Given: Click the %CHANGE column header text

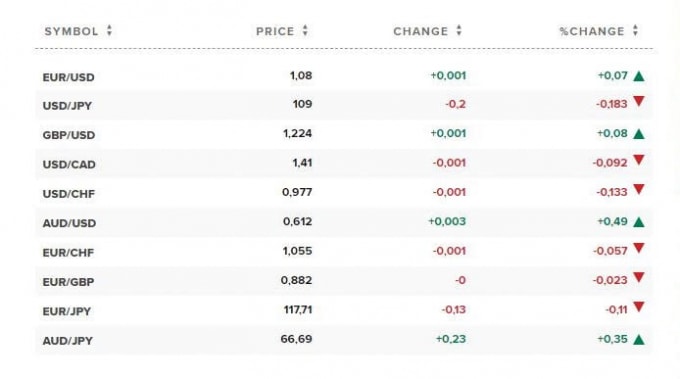Looking at the screenshot, I should (x=592, y=31).
